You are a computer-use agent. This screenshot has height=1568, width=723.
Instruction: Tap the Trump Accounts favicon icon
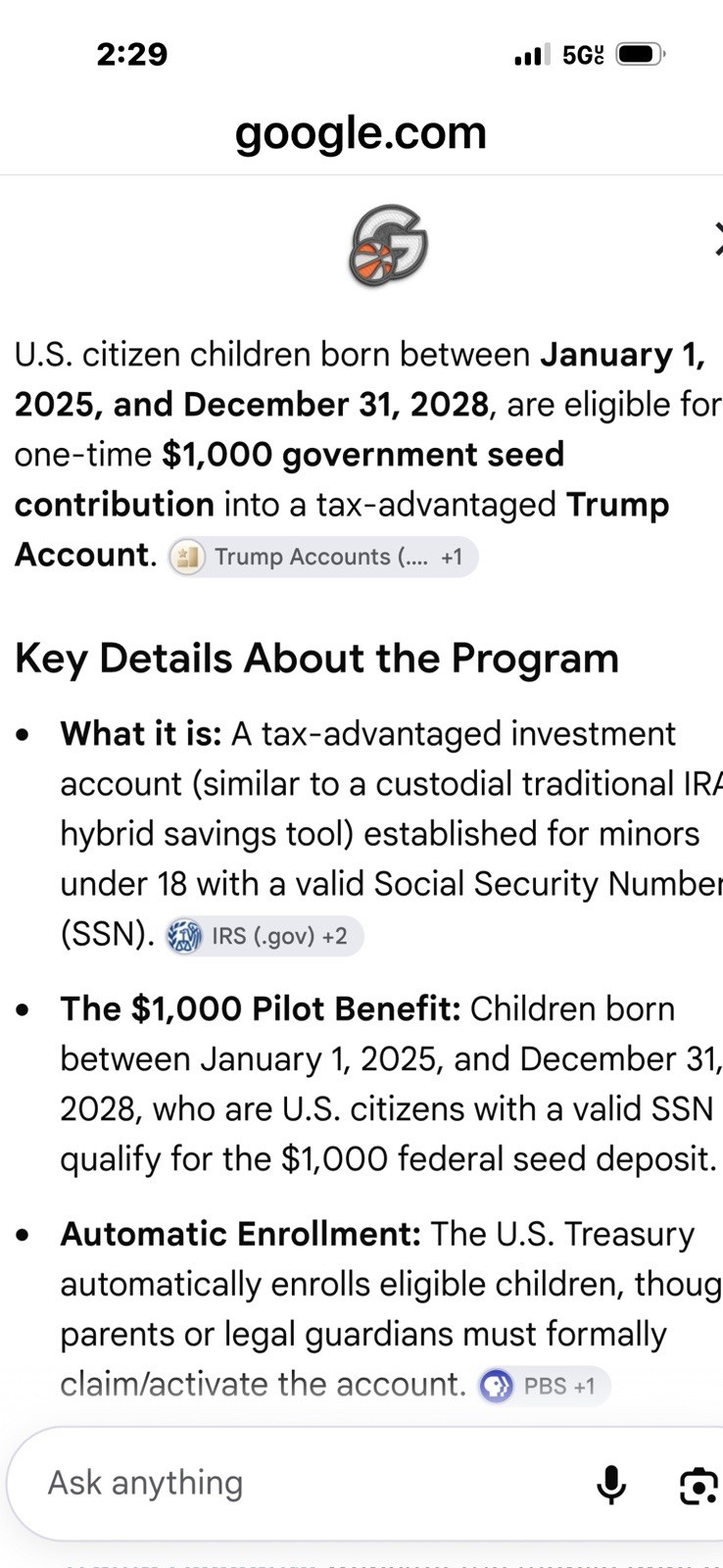pos(188,557)
